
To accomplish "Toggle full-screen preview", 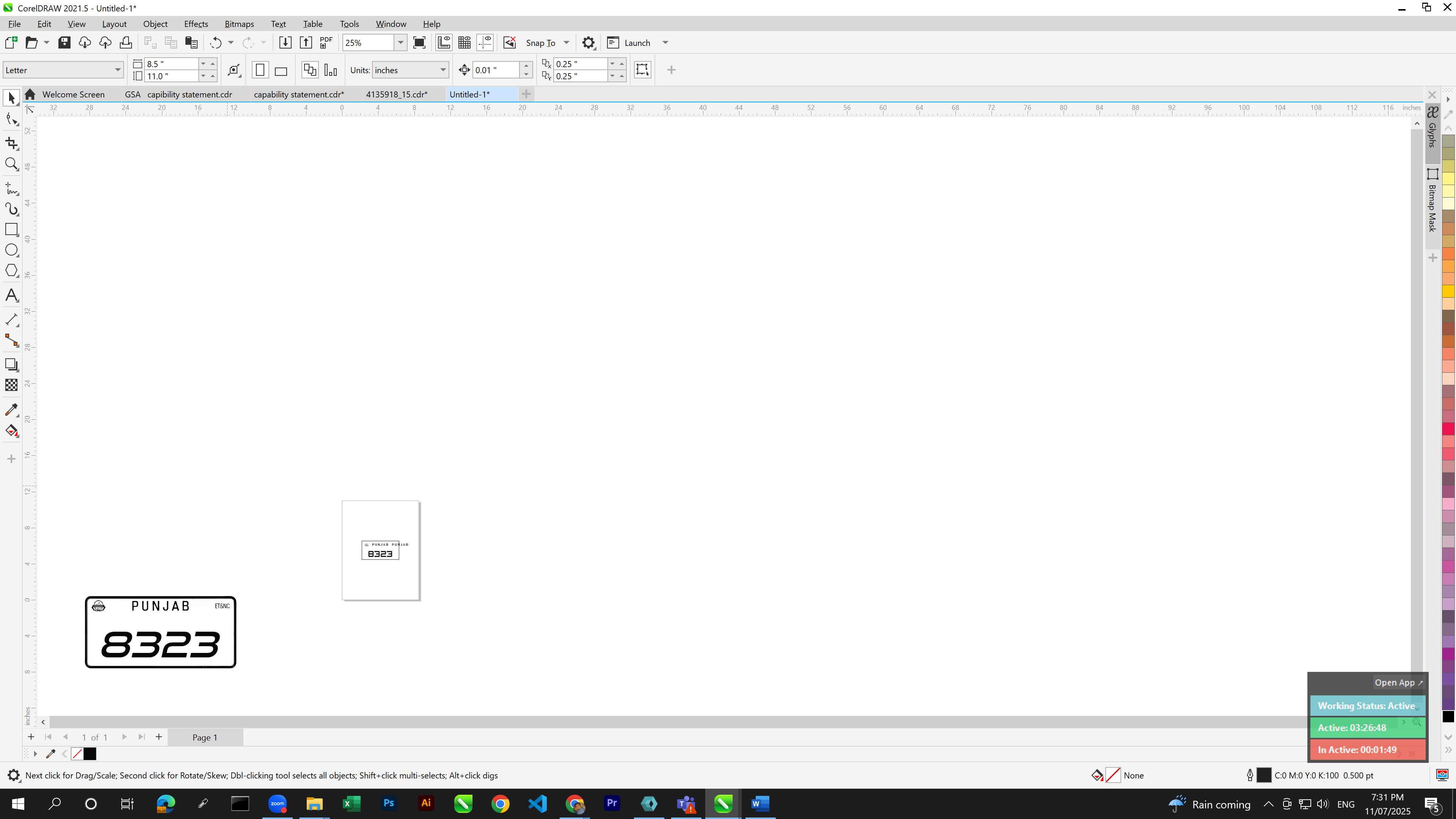I will coord(419,42).
